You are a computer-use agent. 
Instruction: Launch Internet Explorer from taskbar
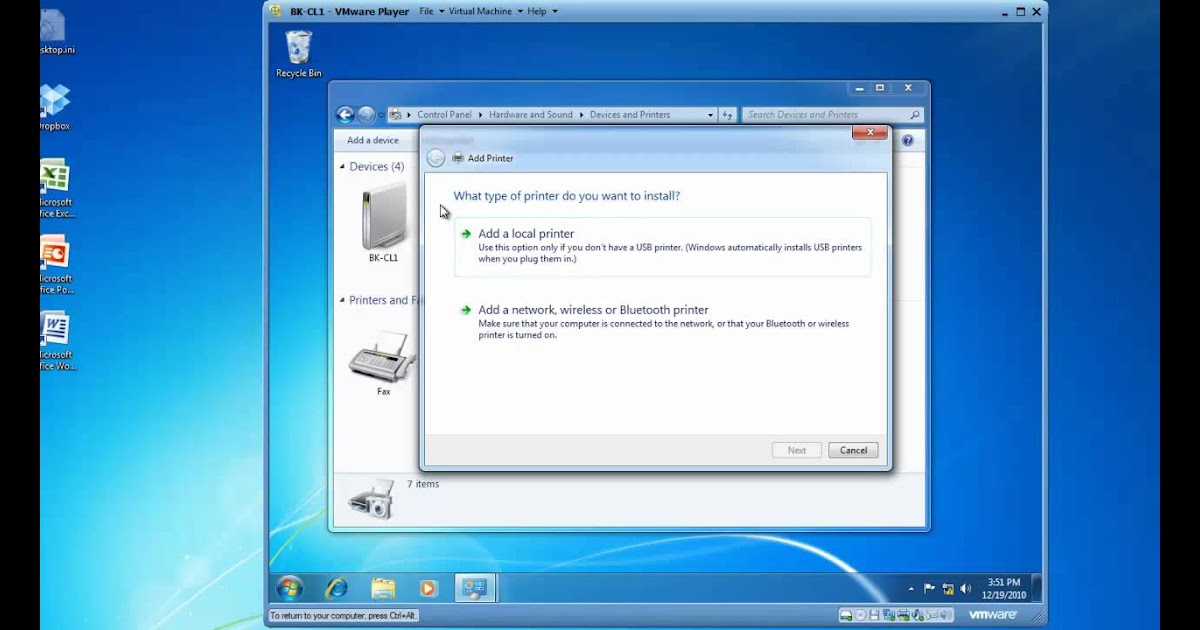pos(337,588)
